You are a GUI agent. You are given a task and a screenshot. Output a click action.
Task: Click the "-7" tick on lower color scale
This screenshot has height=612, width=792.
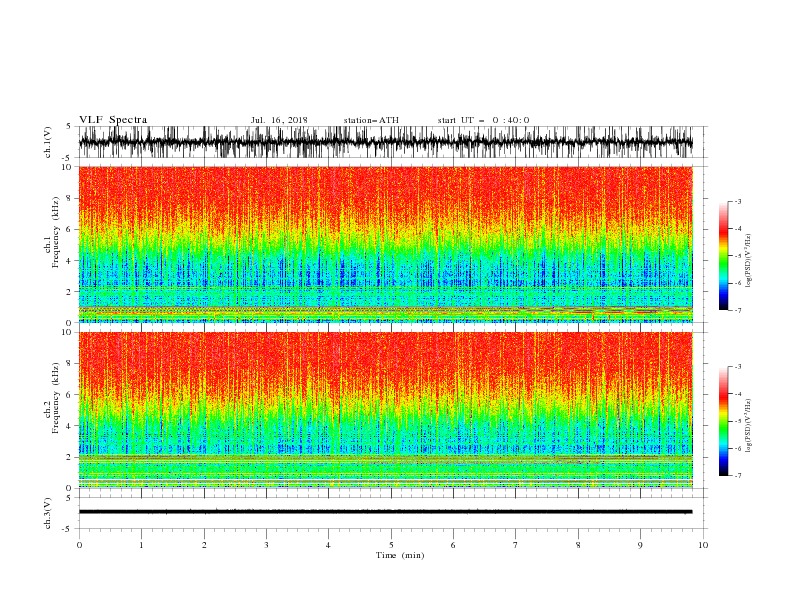[x=738, y=476]
